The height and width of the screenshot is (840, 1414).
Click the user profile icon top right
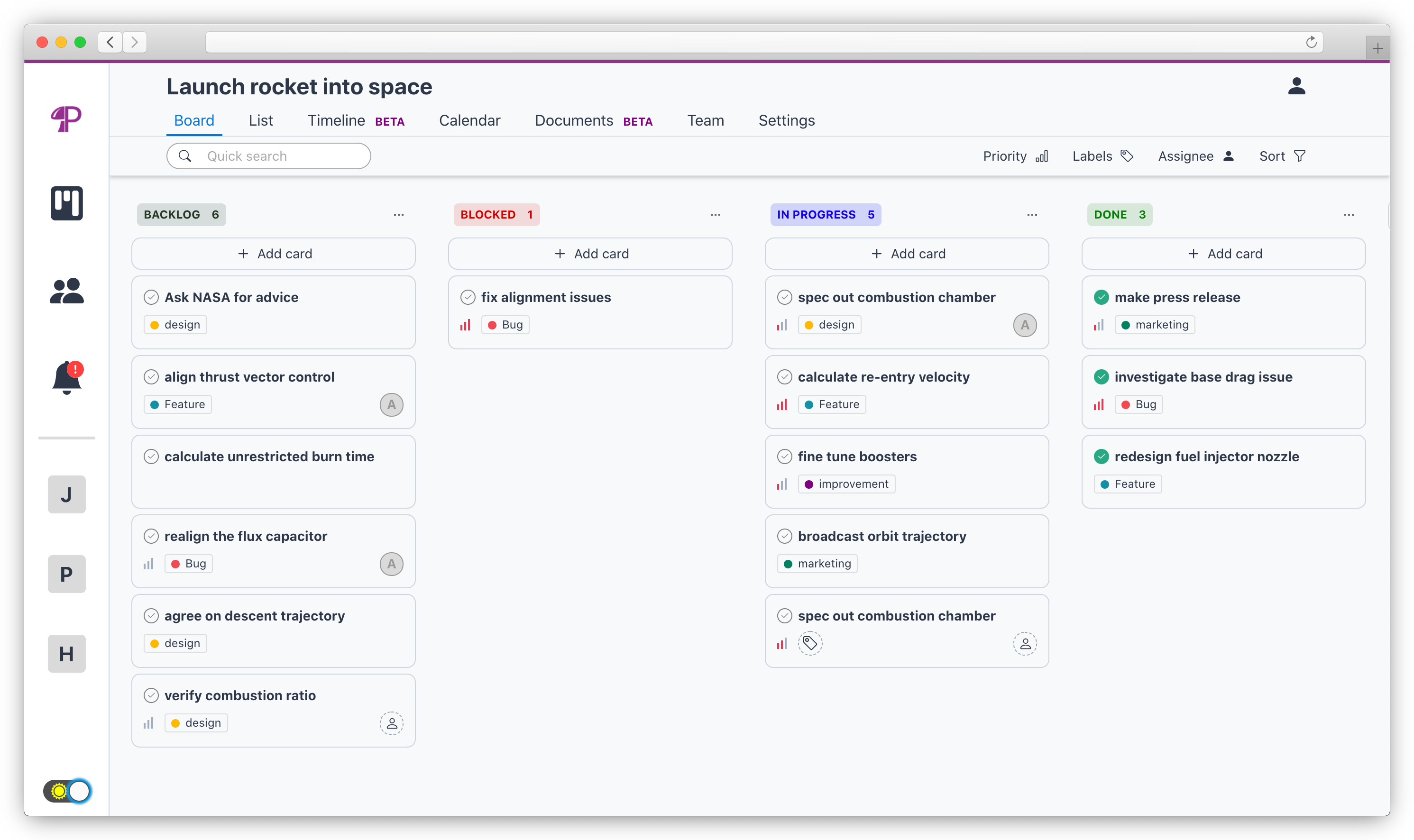[1296, 87]
